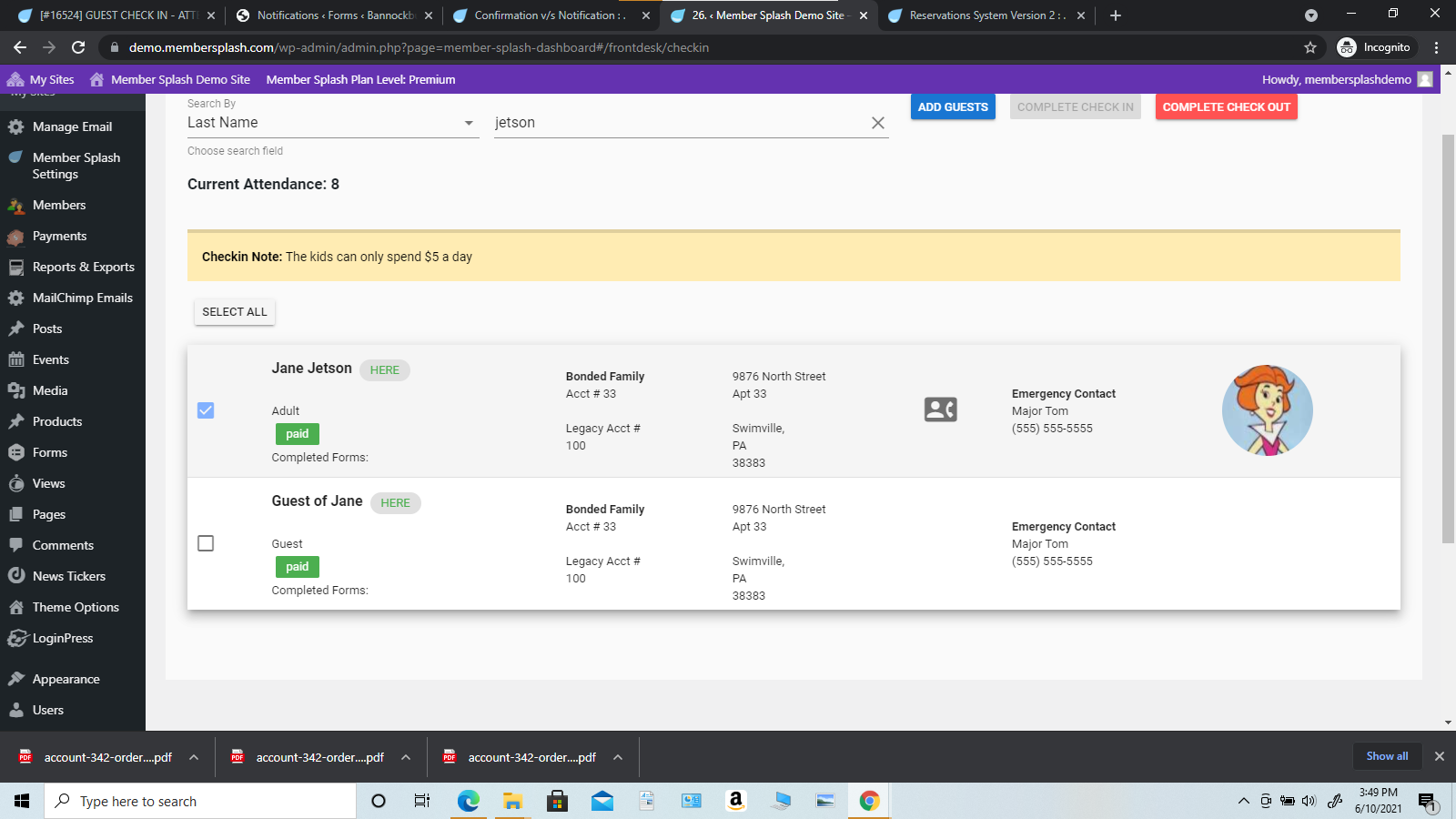Click the COMPLETE CHECK IN button
1456x819 pixels.
(x=1075, y=107)
